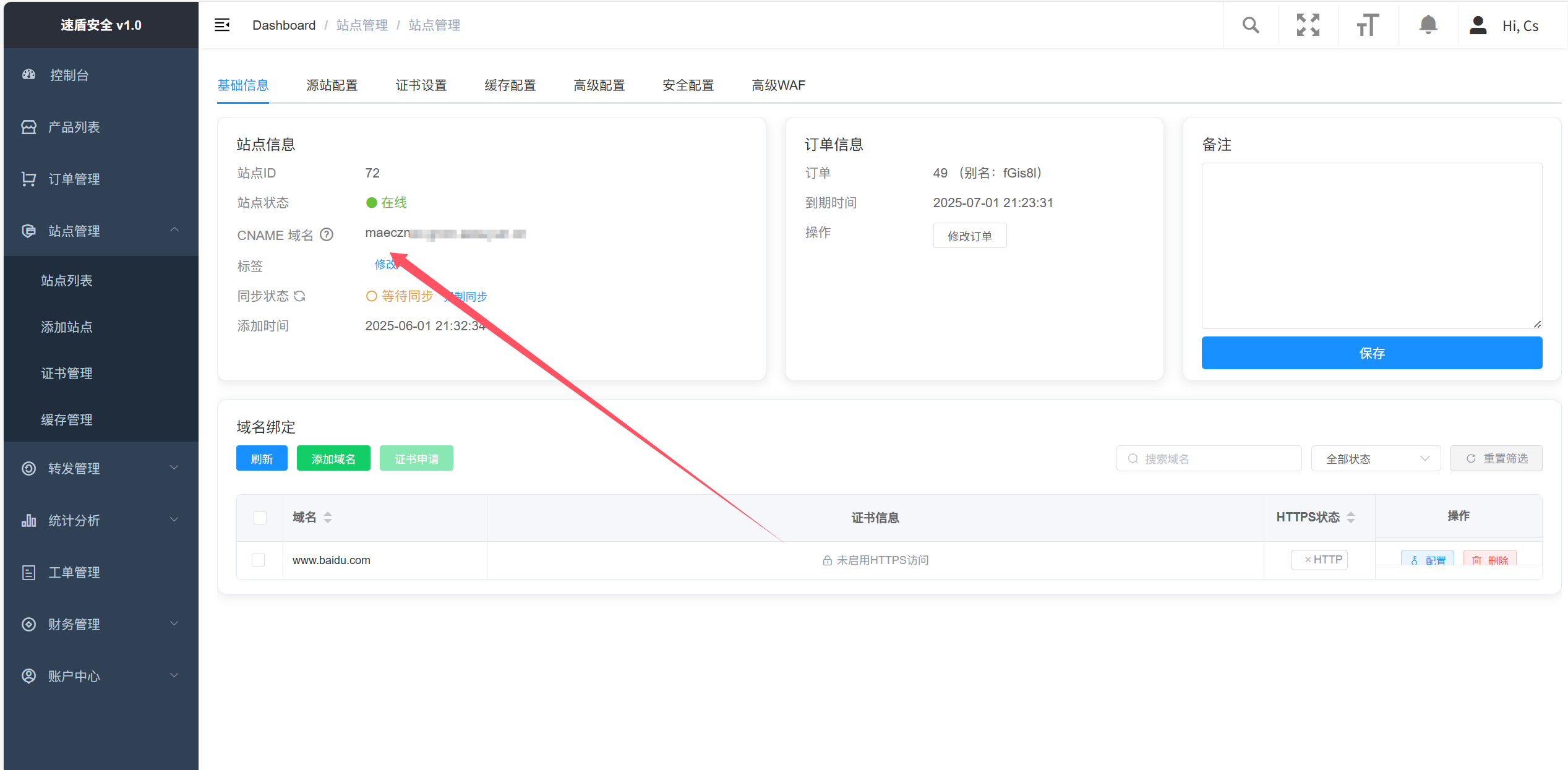Check the www.baidu.com row checkbox
This screenshot has width=1568, height=770.
[x=259, y=560]
